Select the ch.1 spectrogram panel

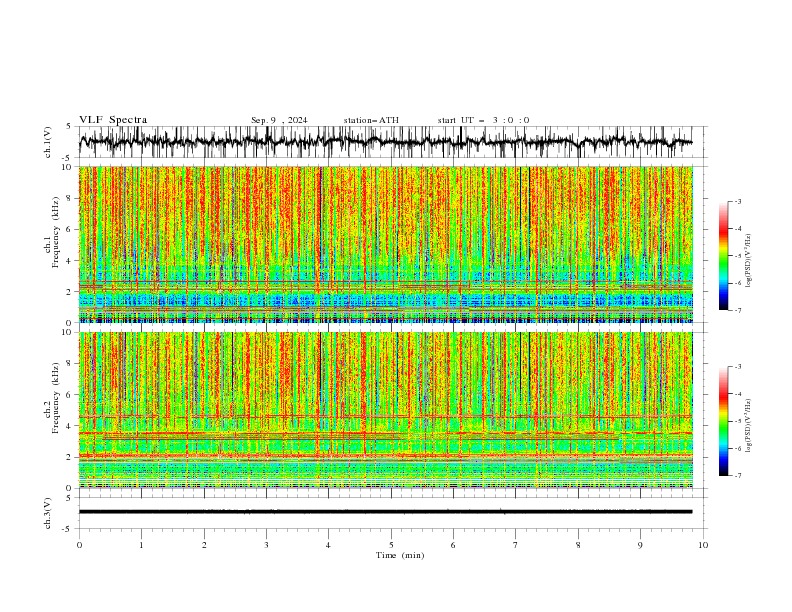[386, 244]
